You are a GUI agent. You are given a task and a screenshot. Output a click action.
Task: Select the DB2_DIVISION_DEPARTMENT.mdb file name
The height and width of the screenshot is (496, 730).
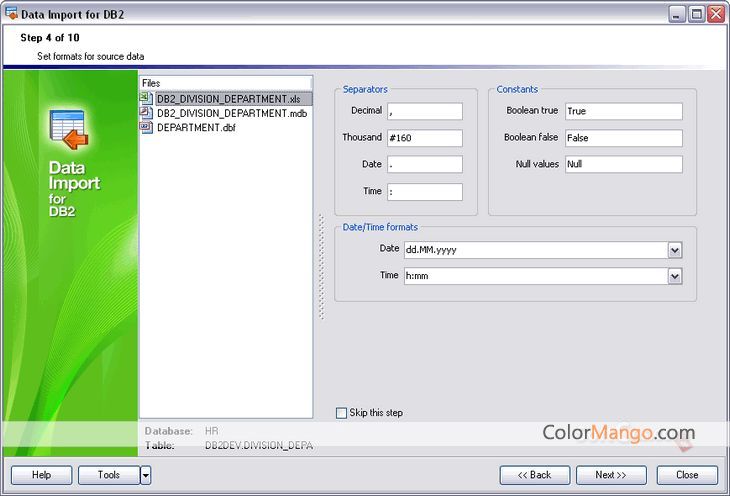232,113
